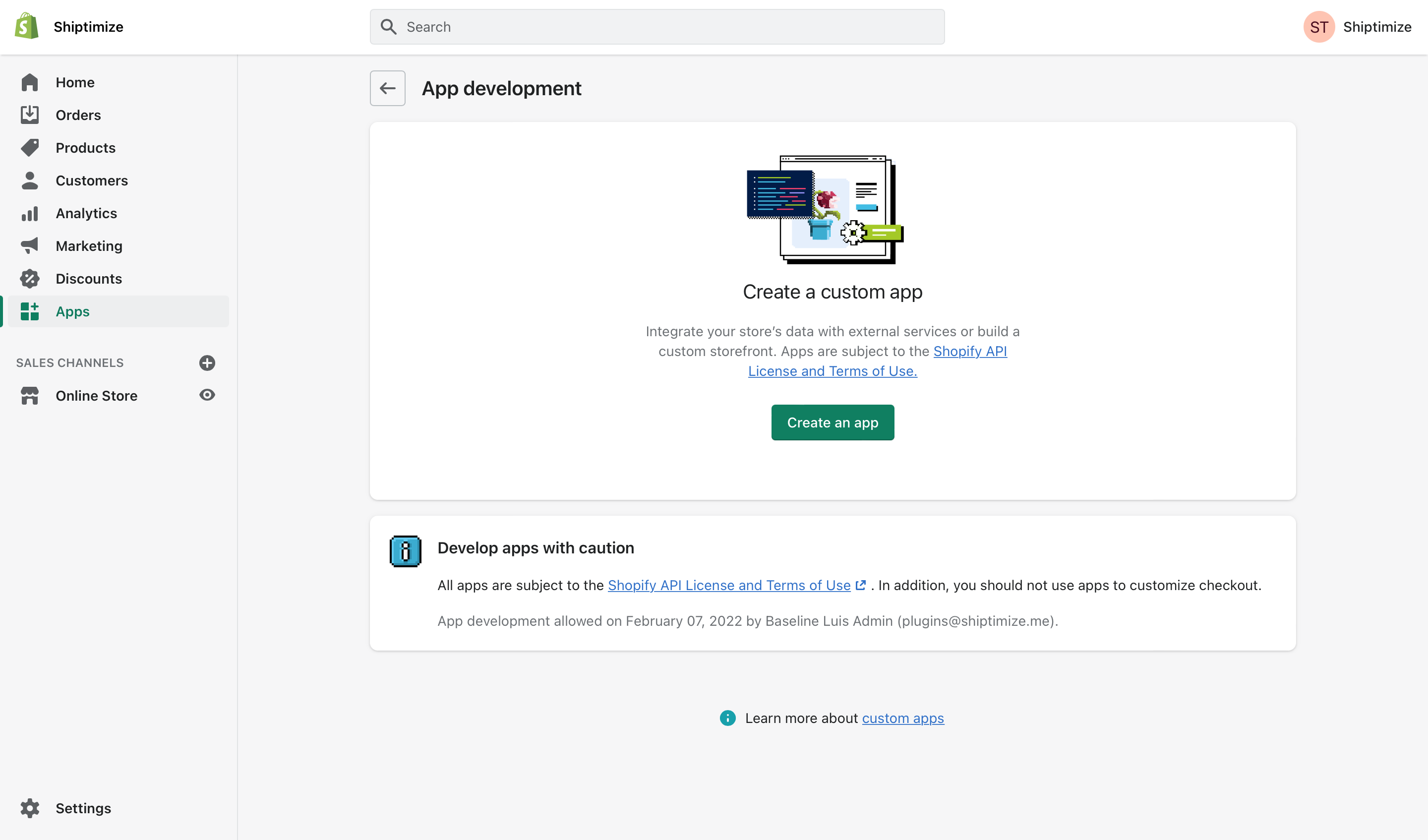
Task: Click the Home house icon
Action: [29, 82]
